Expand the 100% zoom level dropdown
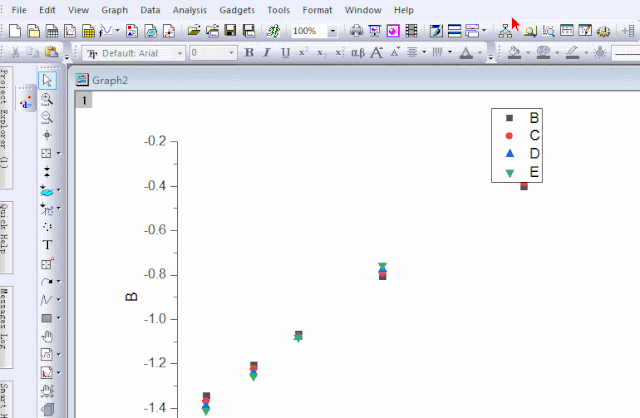 point(333,31)
